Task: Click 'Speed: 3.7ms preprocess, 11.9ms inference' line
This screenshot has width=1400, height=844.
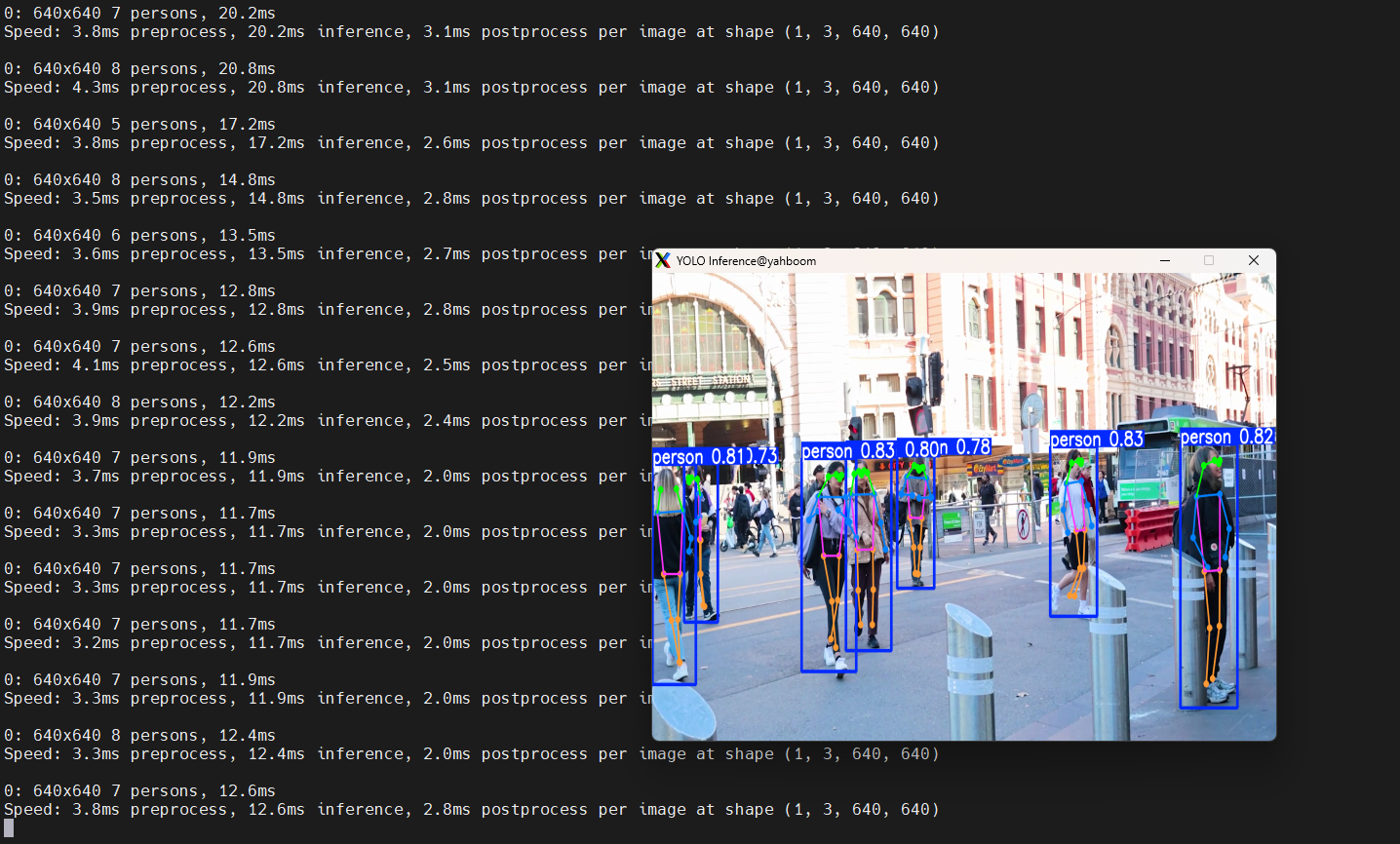Action: (x=328, y=477)
